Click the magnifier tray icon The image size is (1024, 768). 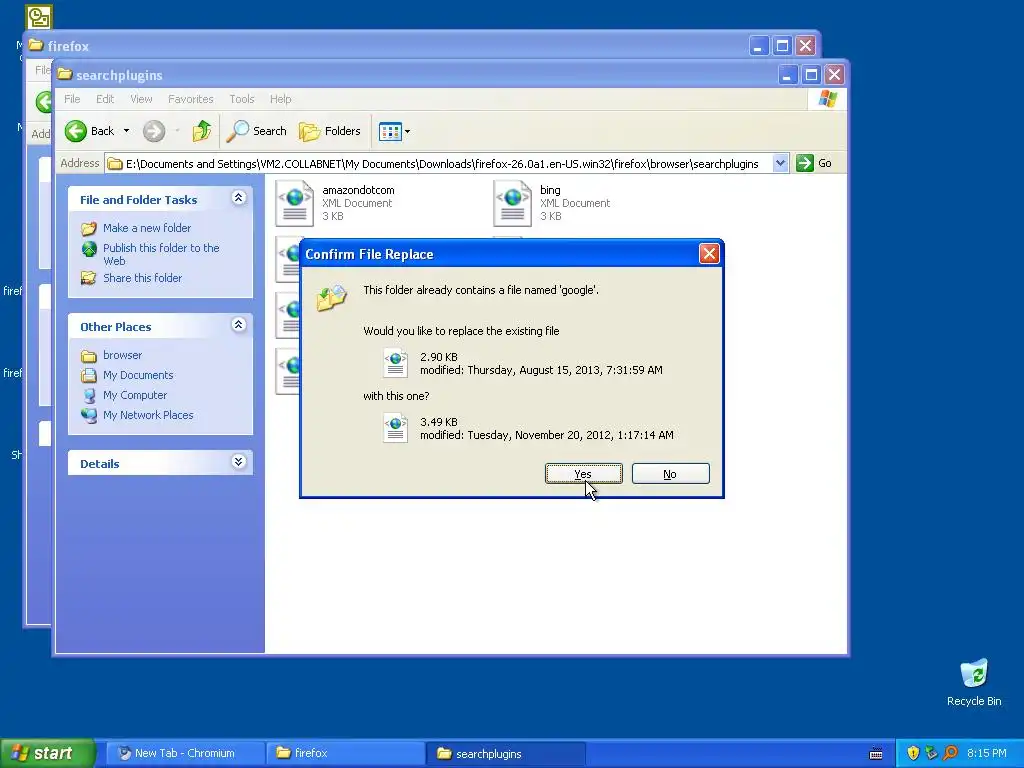950,753
